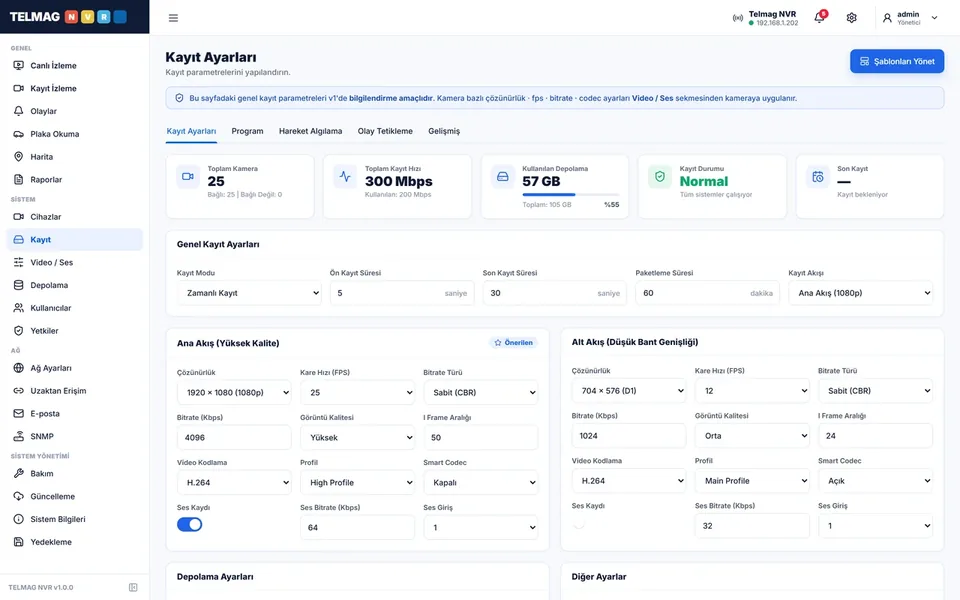Click the Plaka Okuma car icon
Image resolution: width=960 pixels, height=600 pixels.
[x=18, y=134]
